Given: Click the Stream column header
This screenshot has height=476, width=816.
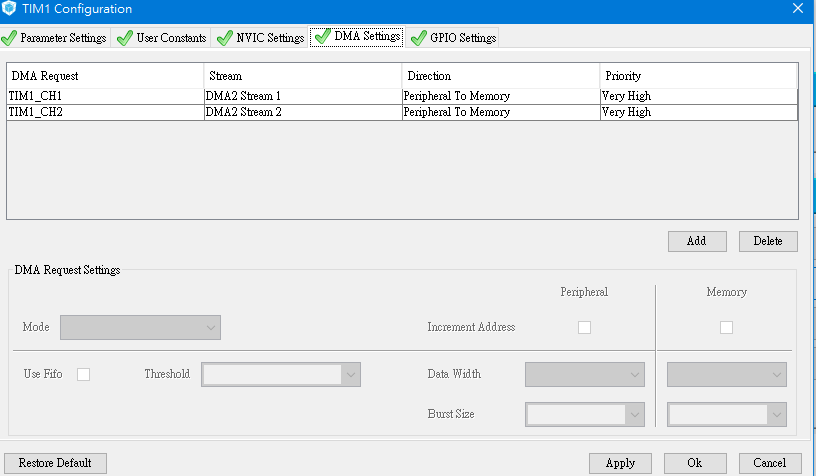Looking at the screenshot, I should click(x=303, y=76).
